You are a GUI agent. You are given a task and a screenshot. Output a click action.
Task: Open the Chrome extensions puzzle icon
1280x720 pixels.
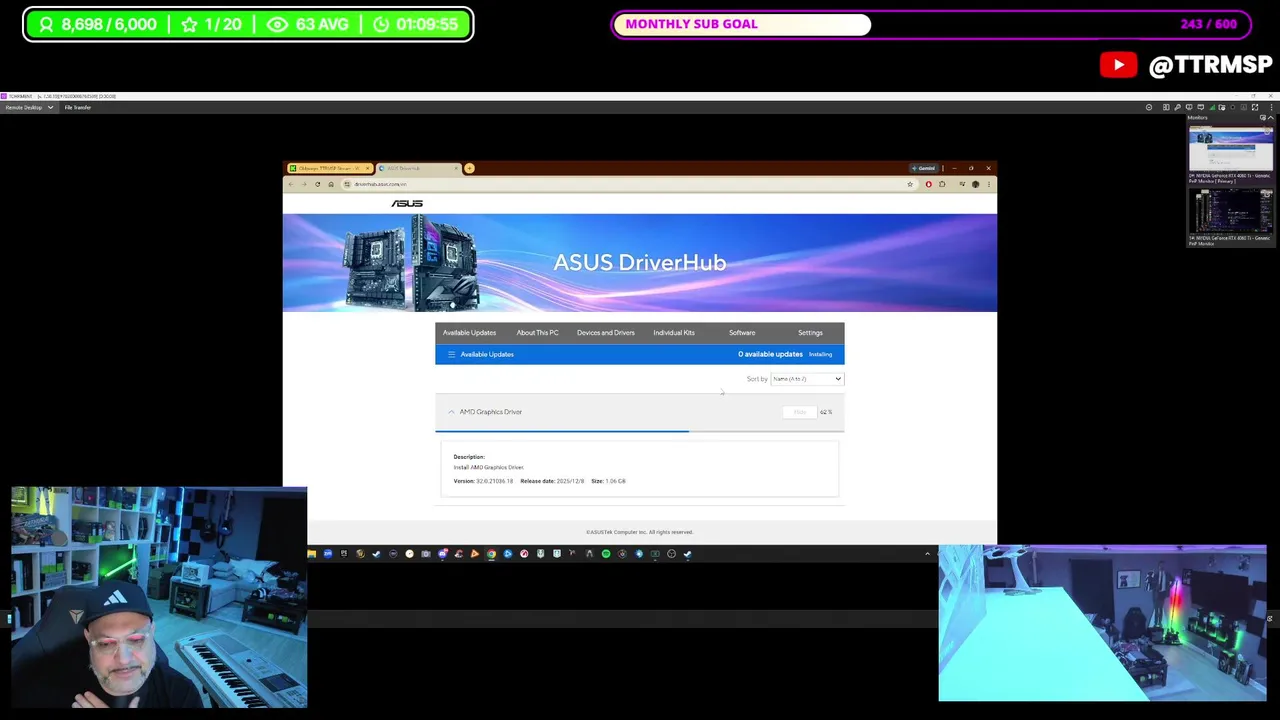coord(942,184)
